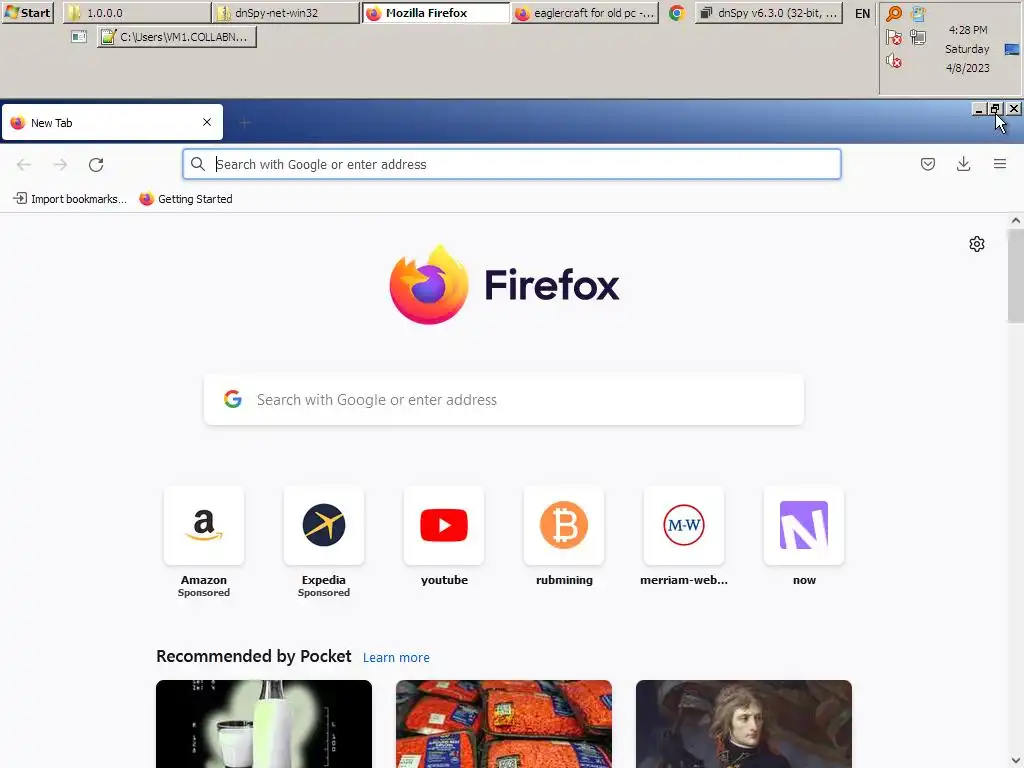Click the small window icon on second taskbar row
This screenshot has height=768, width=1024.
79,37
